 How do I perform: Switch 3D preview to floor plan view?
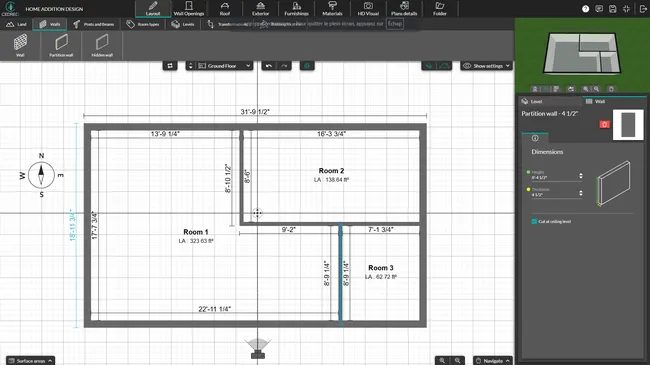pos(555,89)
